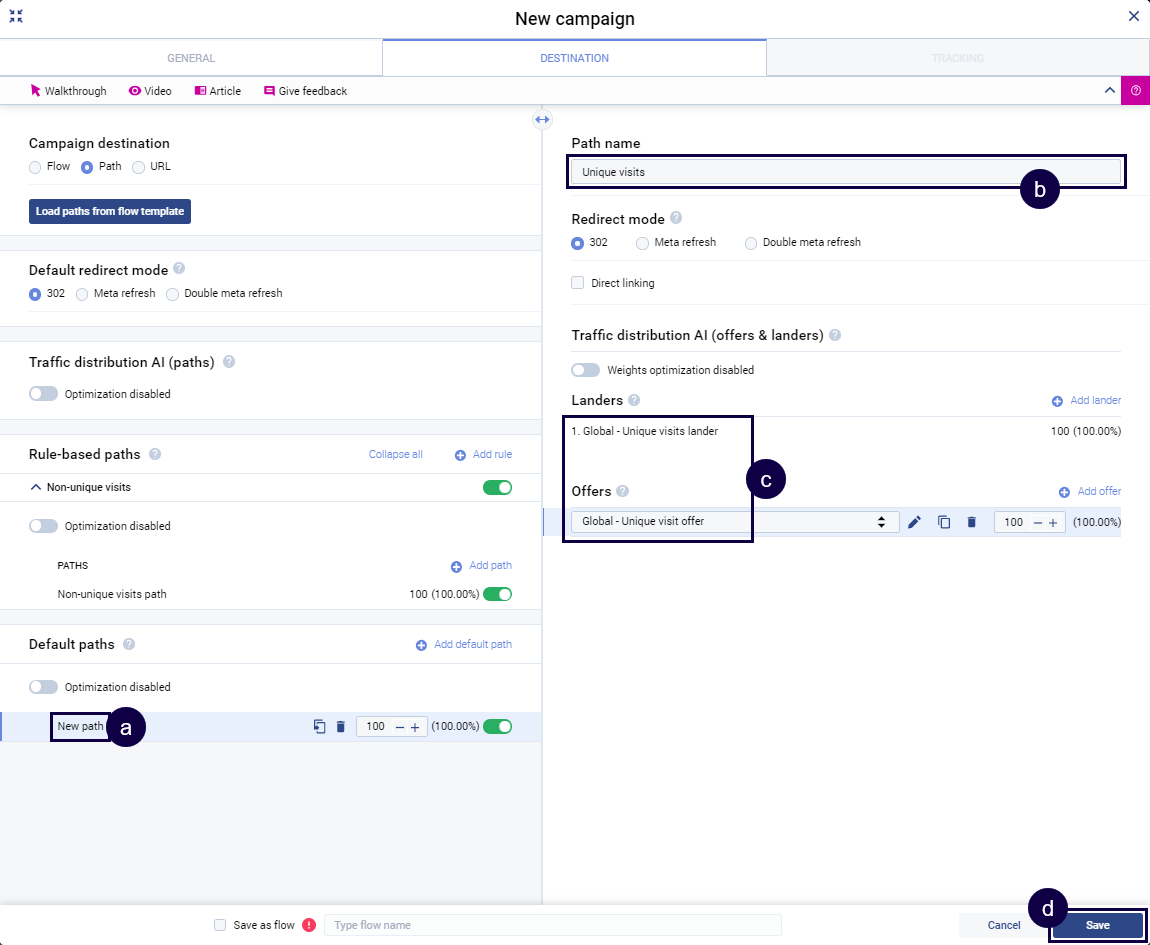Enable Weights optimization toggle
Viewport: 1150px width, 945px height.
pyautogui.click(x=585, y=370)
